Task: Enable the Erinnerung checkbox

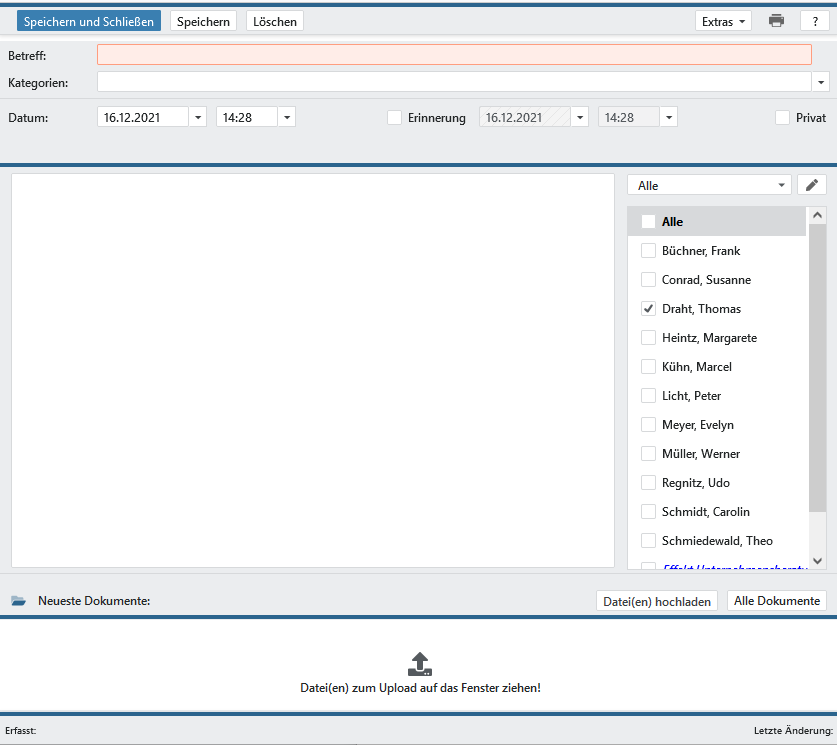Action: 394,117
